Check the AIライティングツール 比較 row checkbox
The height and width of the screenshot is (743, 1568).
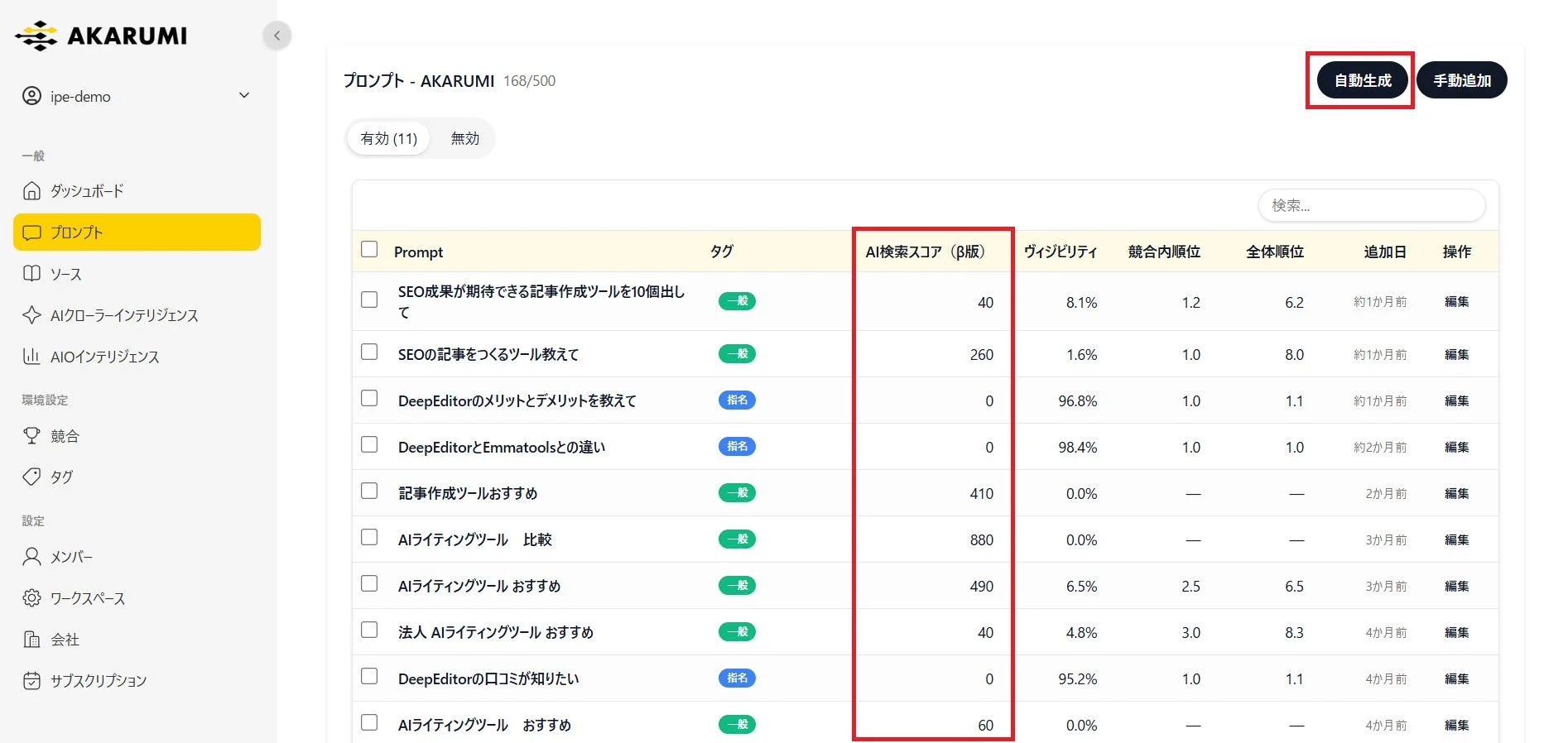tap(369, 537)
